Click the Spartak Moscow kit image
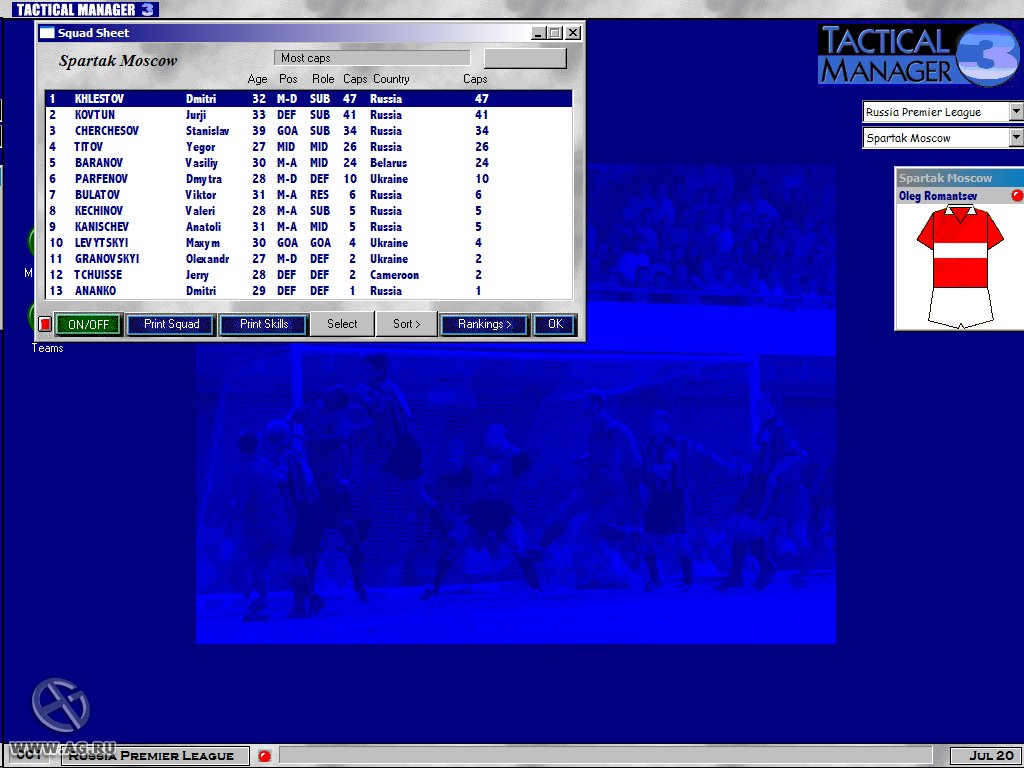Viewport: 1024px width, 768px height. coord(960,266)
